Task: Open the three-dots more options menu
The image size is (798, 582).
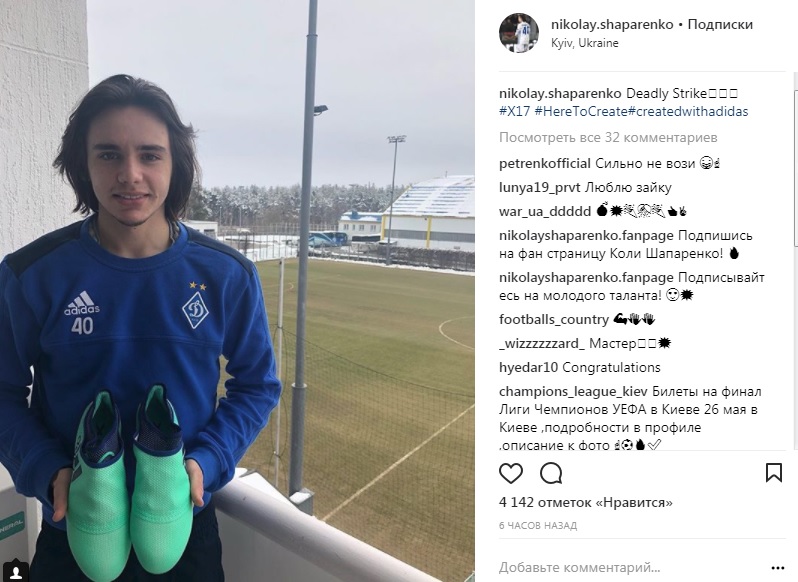Action: pos(778,568)
